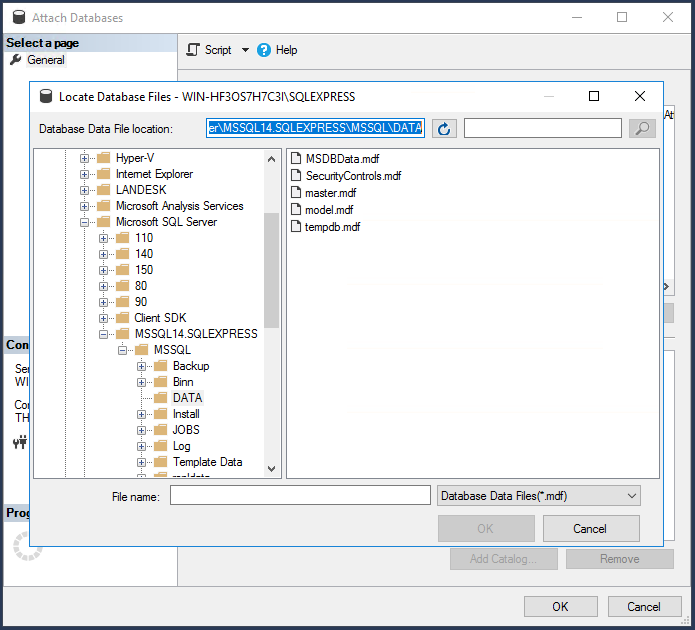The image size is (695, 630).
Task: Click the Remove button
Action: (619, 559)
